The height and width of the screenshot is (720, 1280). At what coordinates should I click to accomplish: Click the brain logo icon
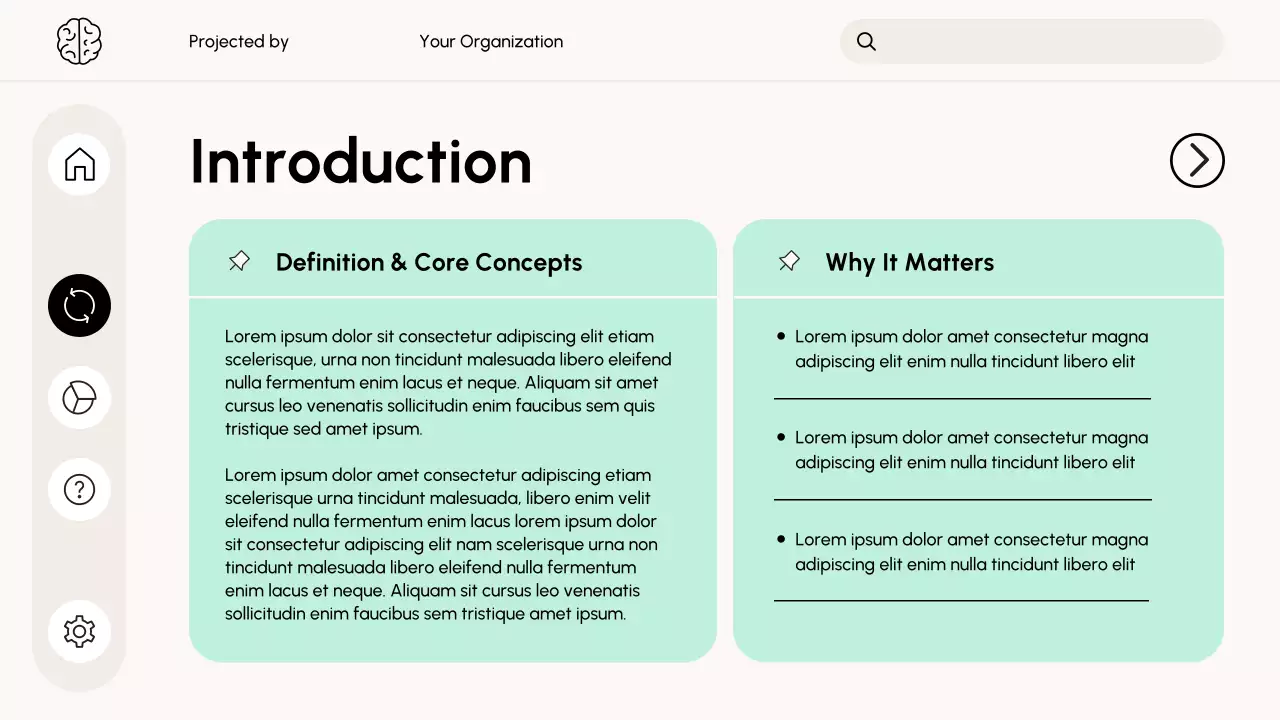click(79, 42)
